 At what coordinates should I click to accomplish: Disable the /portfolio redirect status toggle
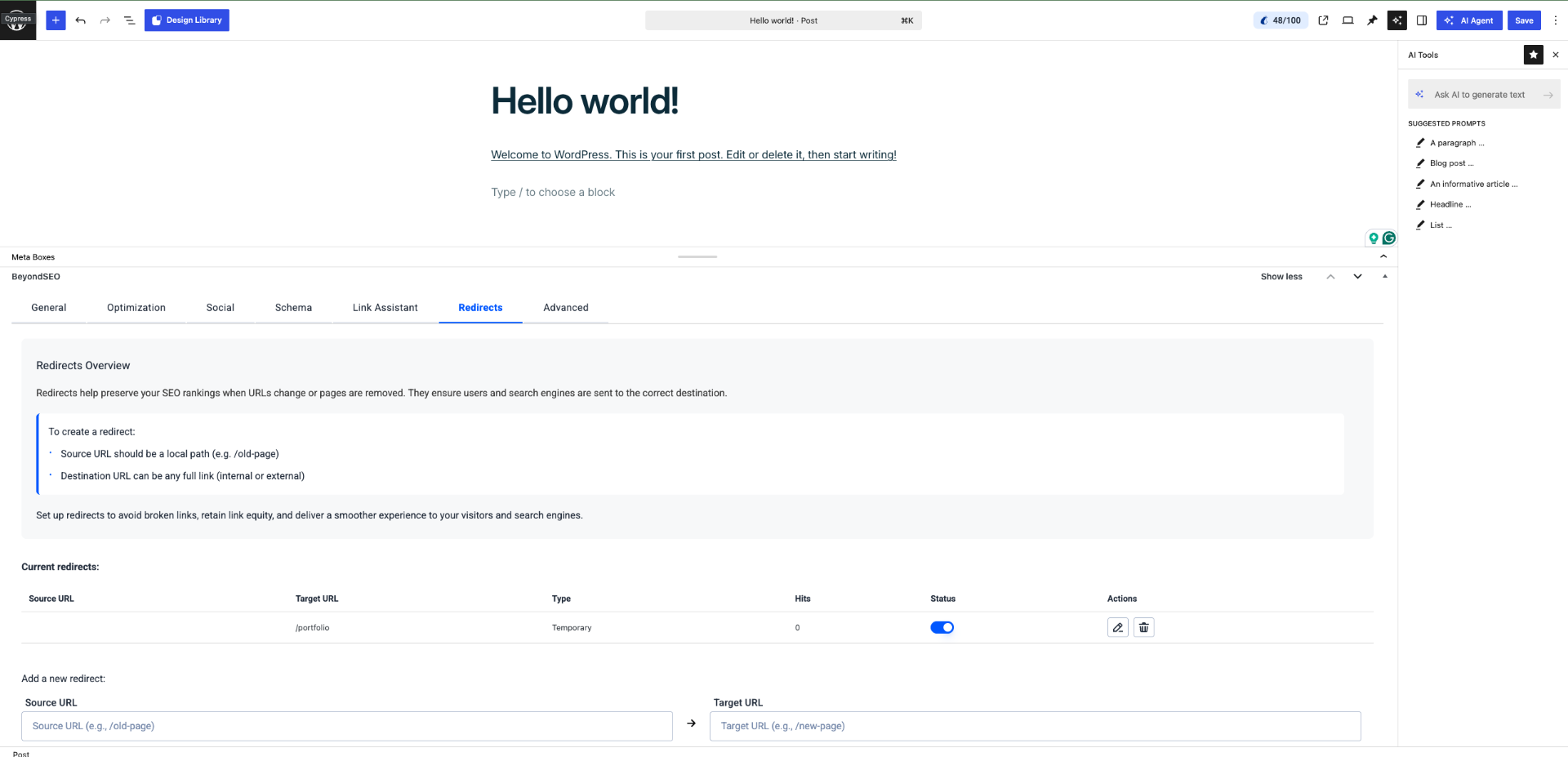pos(942,627)
